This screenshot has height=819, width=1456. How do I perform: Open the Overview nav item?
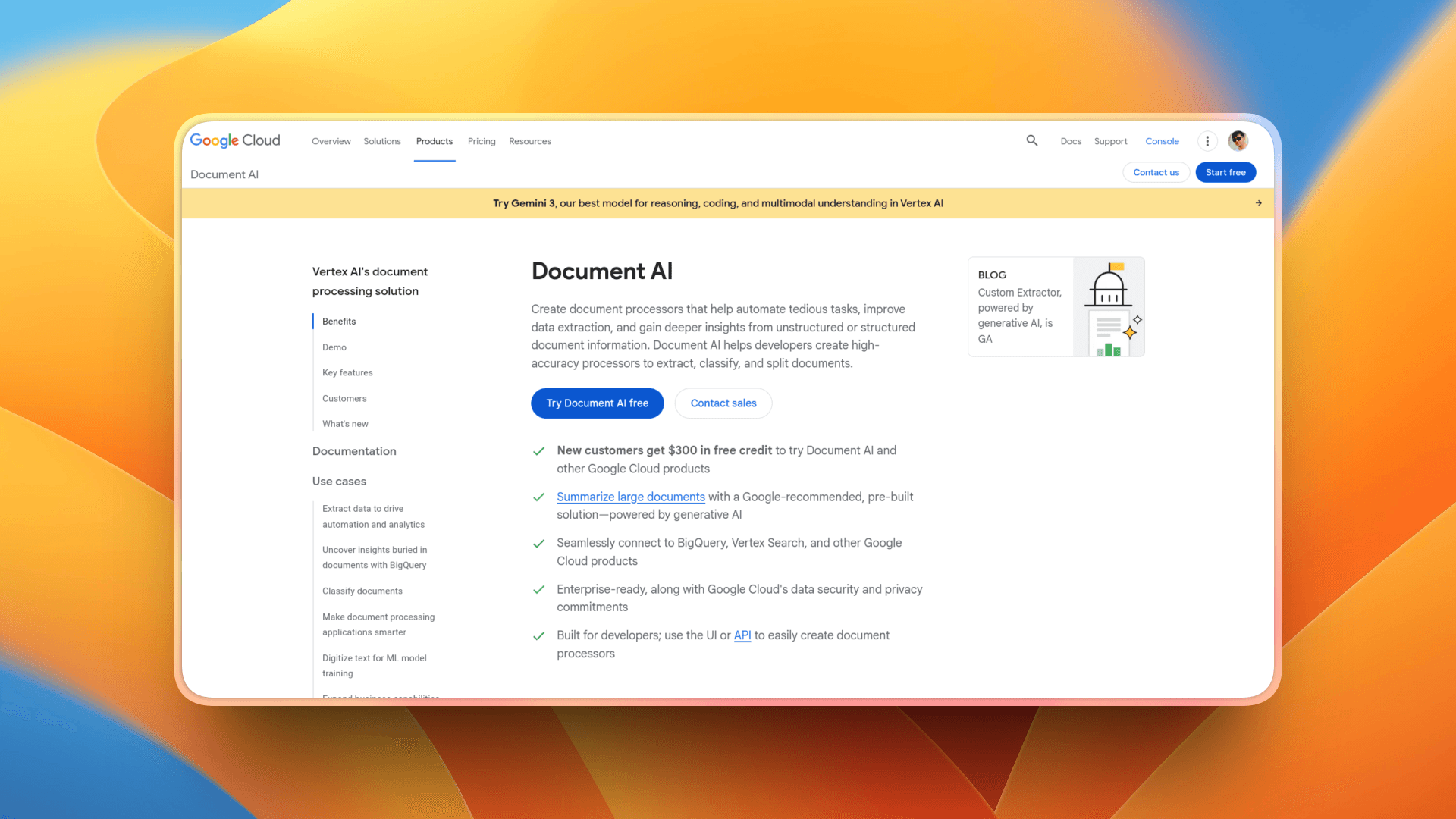(x=331, y=141)
